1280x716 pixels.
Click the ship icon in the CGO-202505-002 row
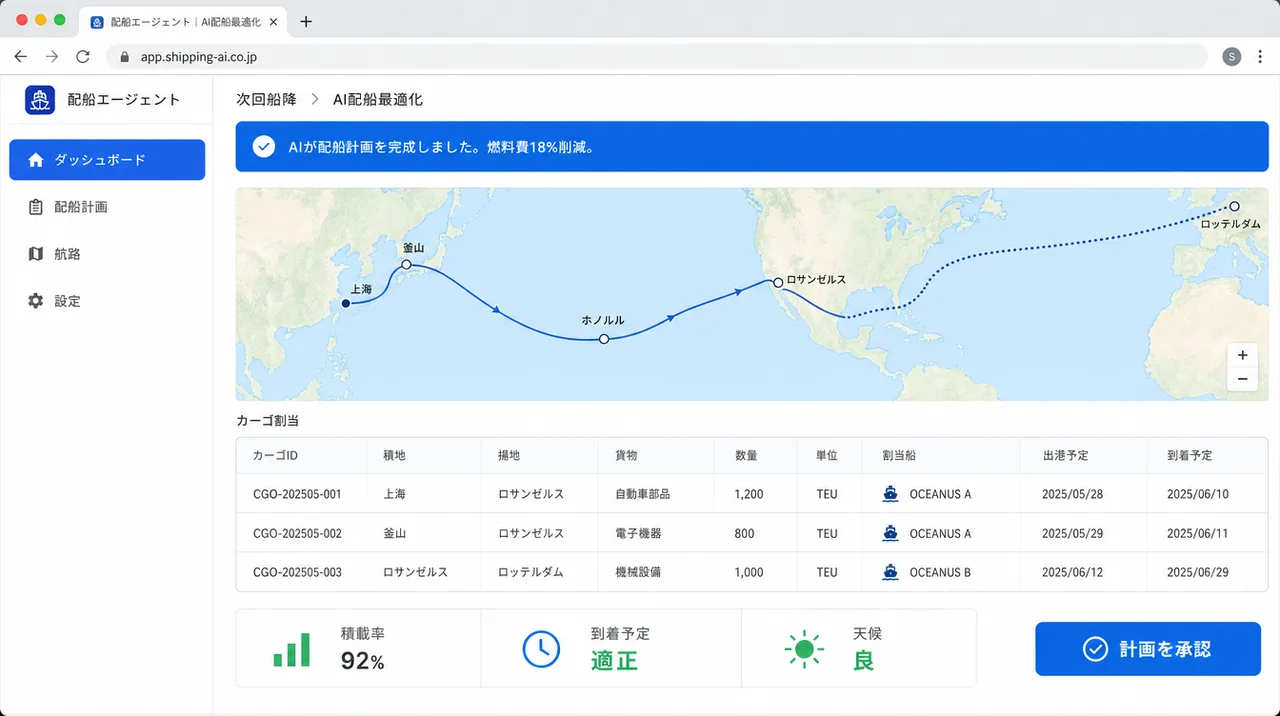pyautogui.click(x=890, y=533)
